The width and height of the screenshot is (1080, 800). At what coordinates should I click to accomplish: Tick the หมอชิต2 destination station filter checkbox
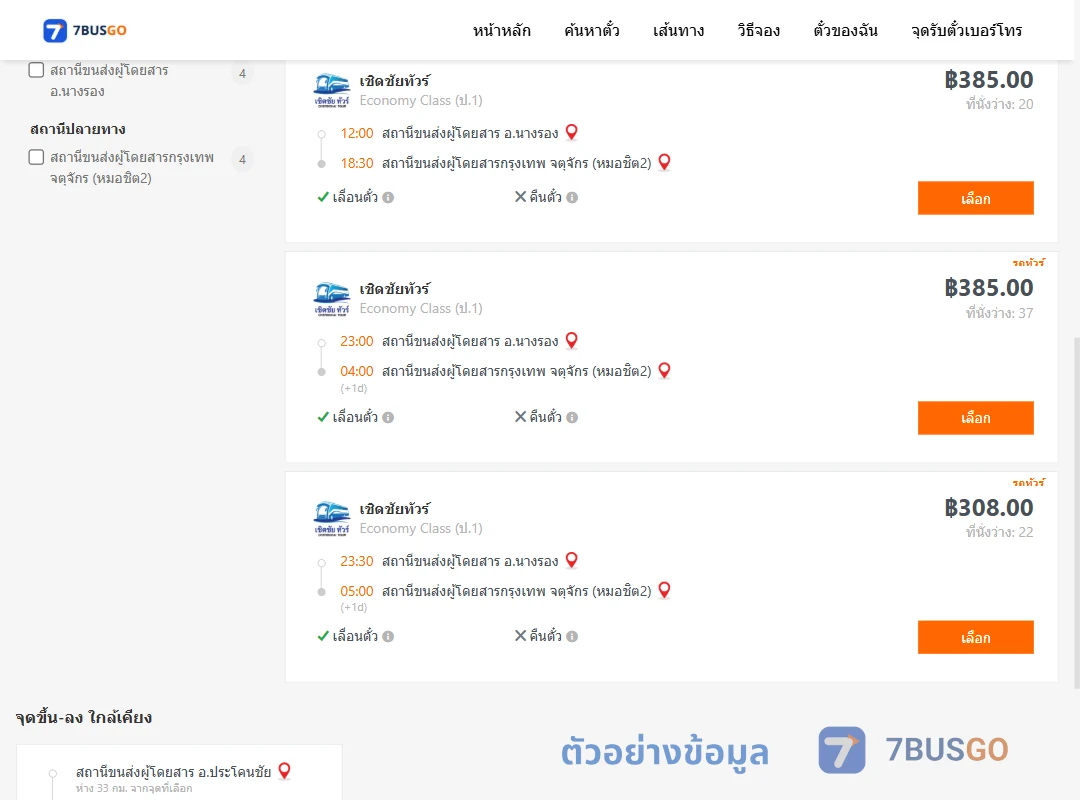(x=37, y=157)
